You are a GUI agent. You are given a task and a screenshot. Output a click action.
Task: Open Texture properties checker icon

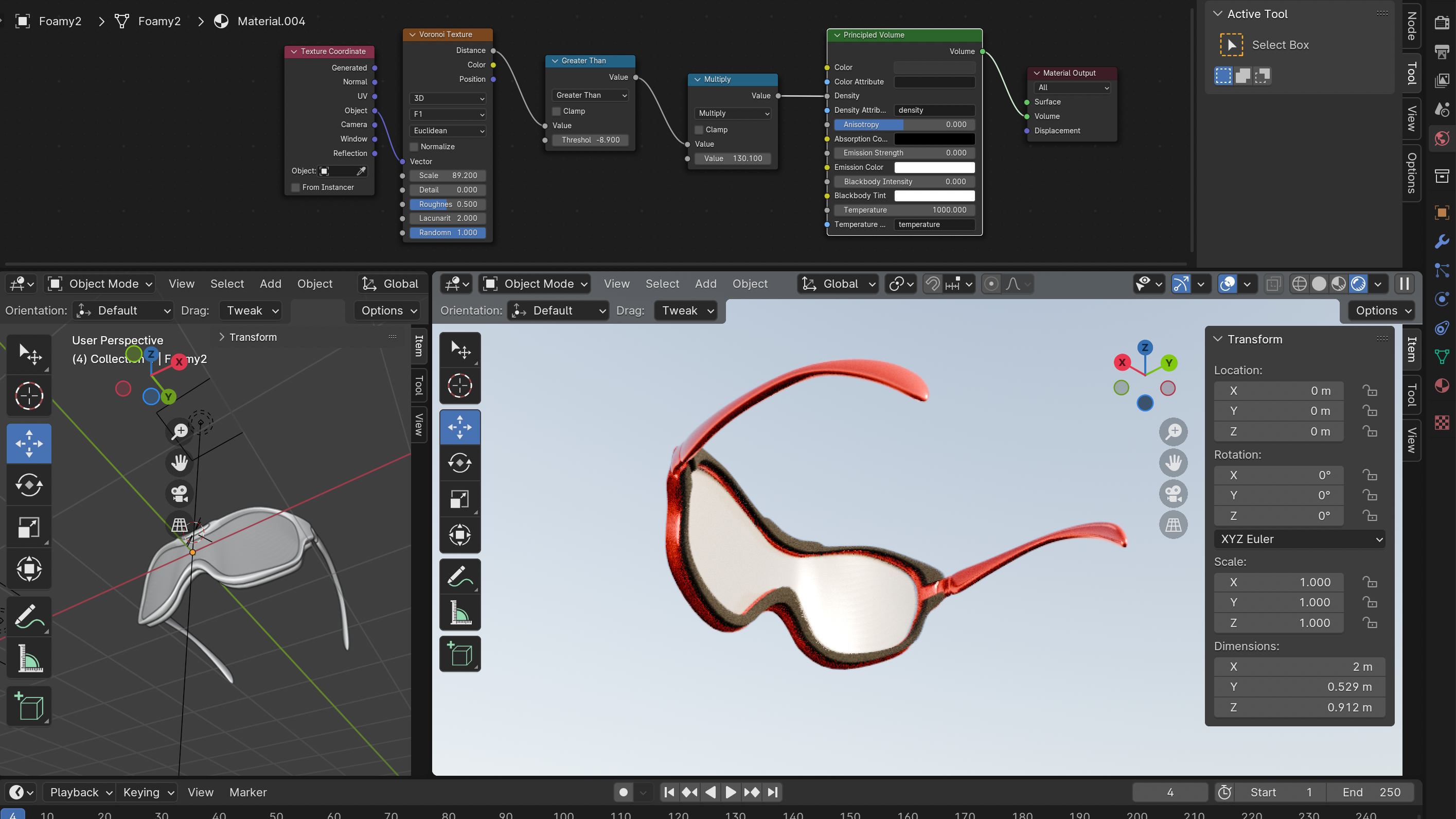[x=1441, y=423]
